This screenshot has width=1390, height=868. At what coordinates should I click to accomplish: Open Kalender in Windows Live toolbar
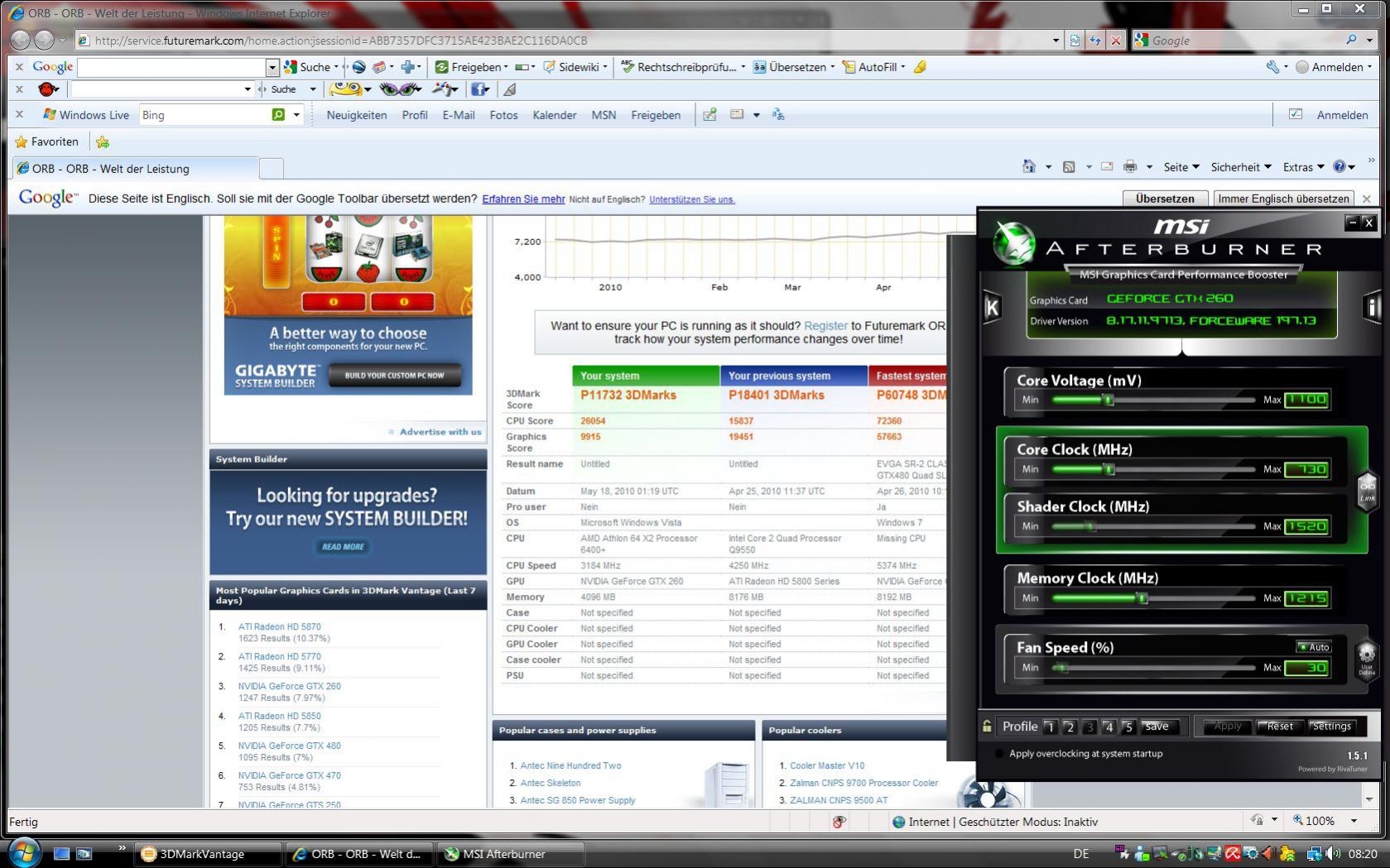coord(555,115)
